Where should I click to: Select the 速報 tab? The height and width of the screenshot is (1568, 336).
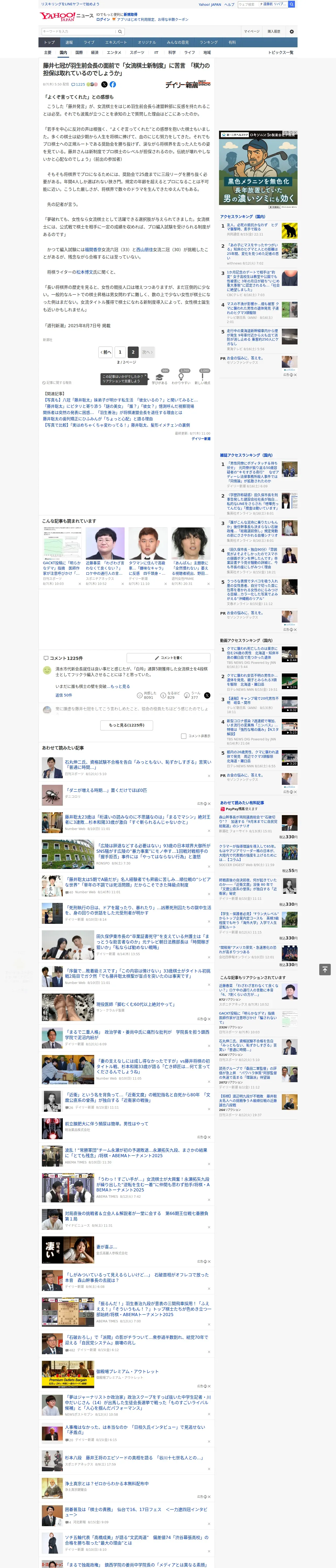point(69,43)
